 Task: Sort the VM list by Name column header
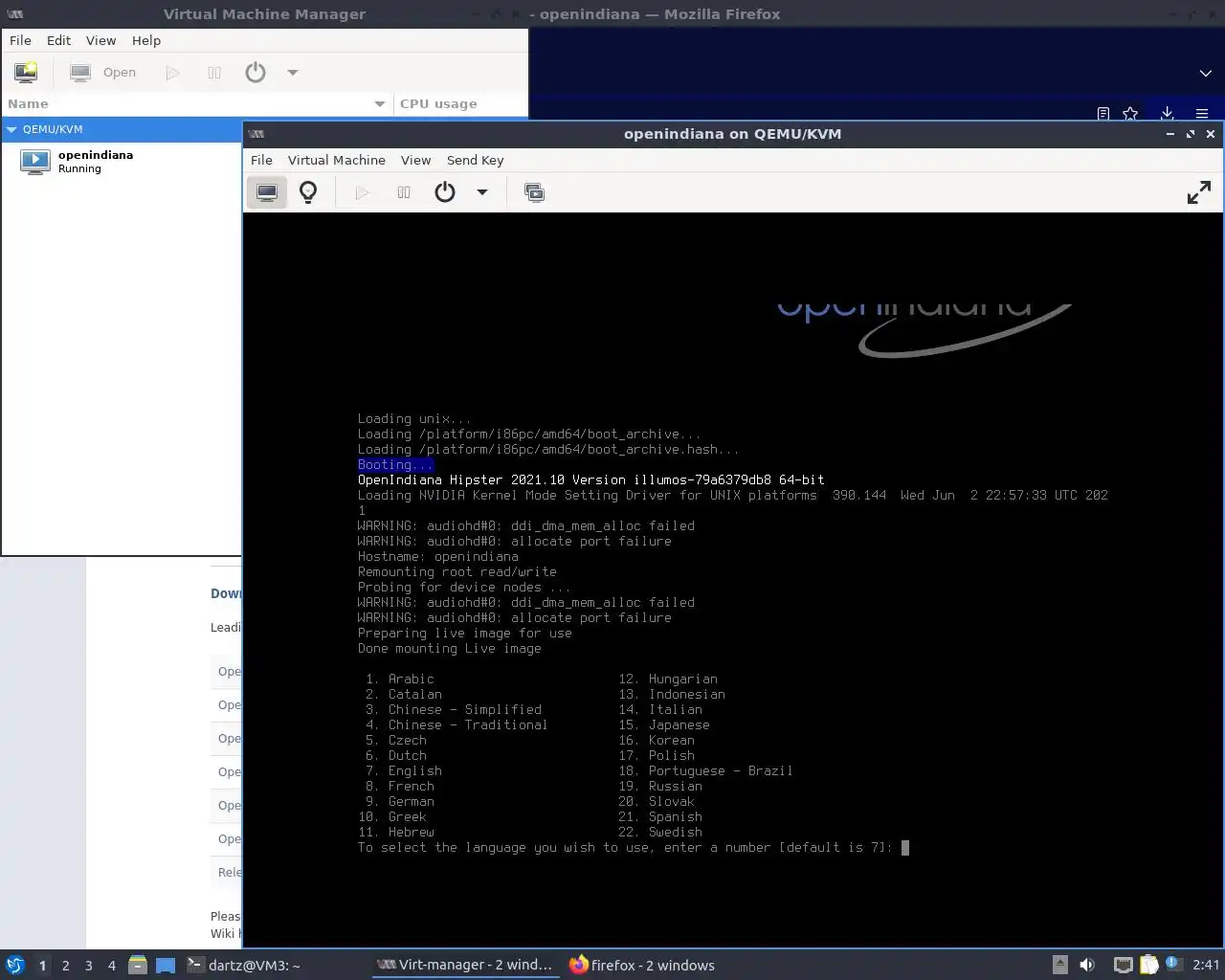coord(196,103)
